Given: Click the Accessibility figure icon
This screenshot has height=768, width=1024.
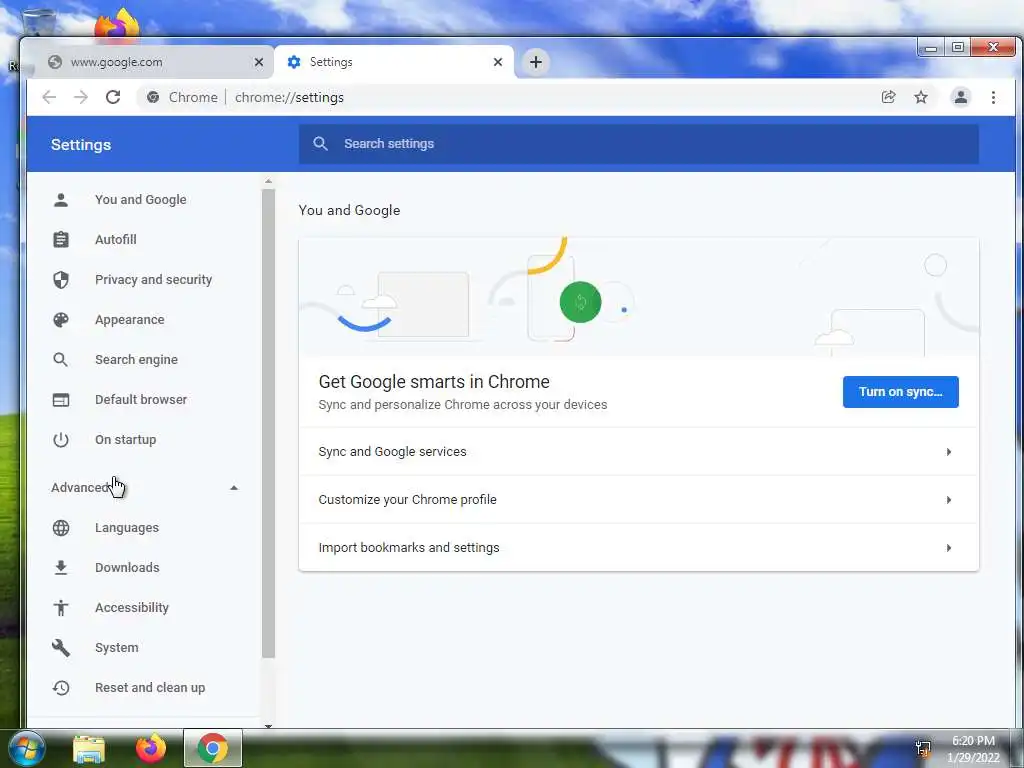Looking at the screenshot, I should (x=61, y=608).
